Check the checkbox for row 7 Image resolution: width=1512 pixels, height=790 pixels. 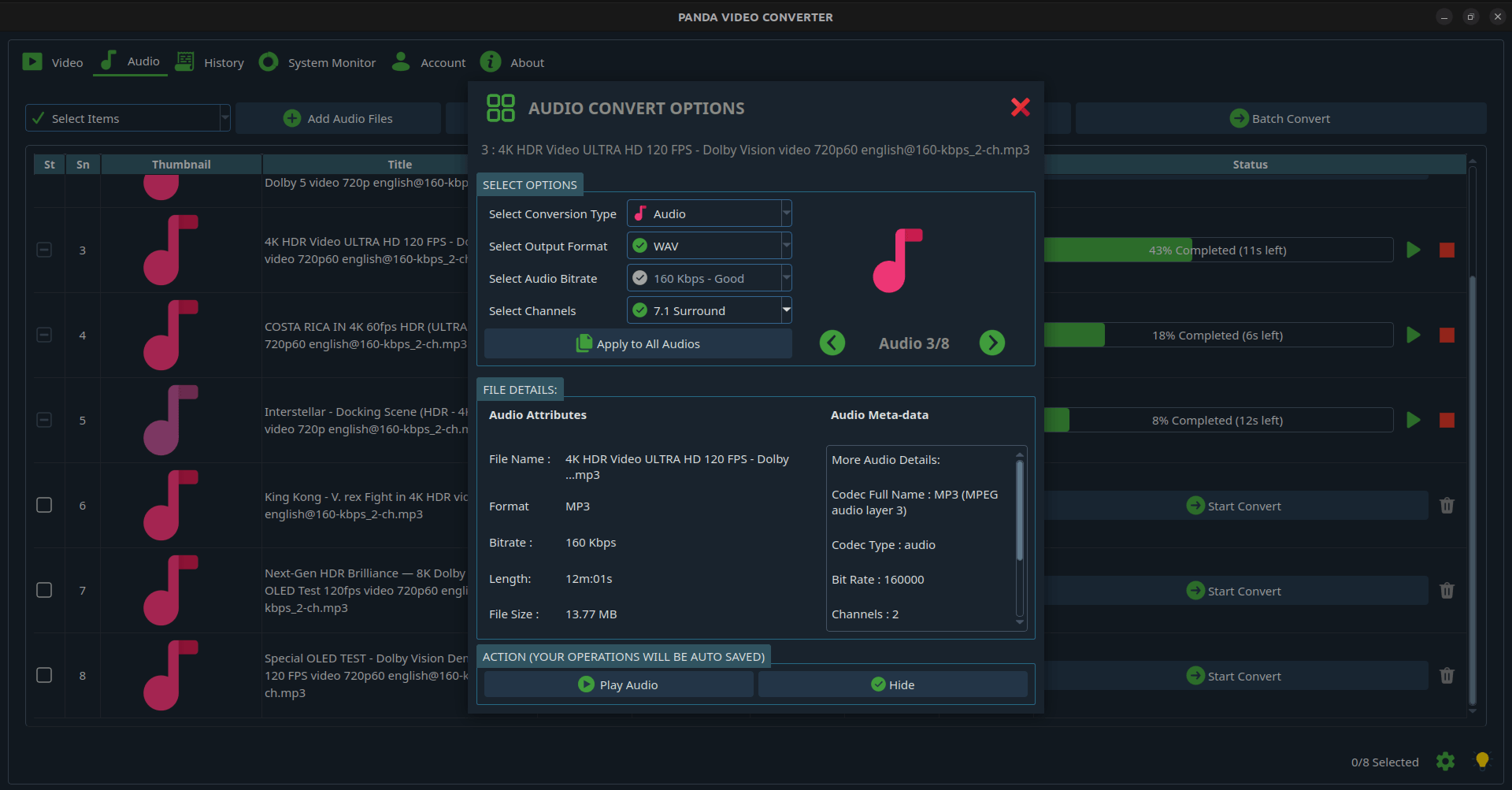click(x=44, y=590)
